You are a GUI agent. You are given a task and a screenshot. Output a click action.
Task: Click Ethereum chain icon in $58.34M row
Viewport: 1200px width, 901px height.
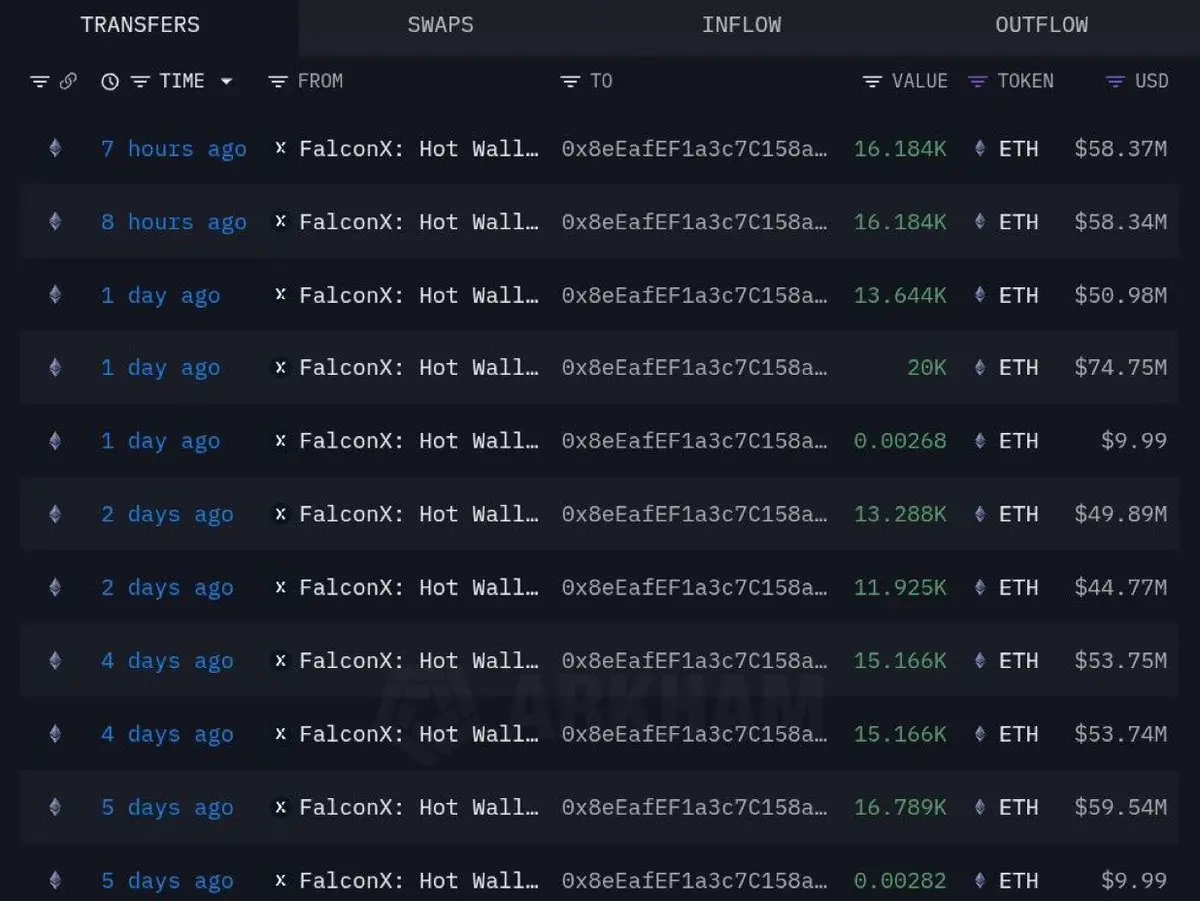pos(55,222)
